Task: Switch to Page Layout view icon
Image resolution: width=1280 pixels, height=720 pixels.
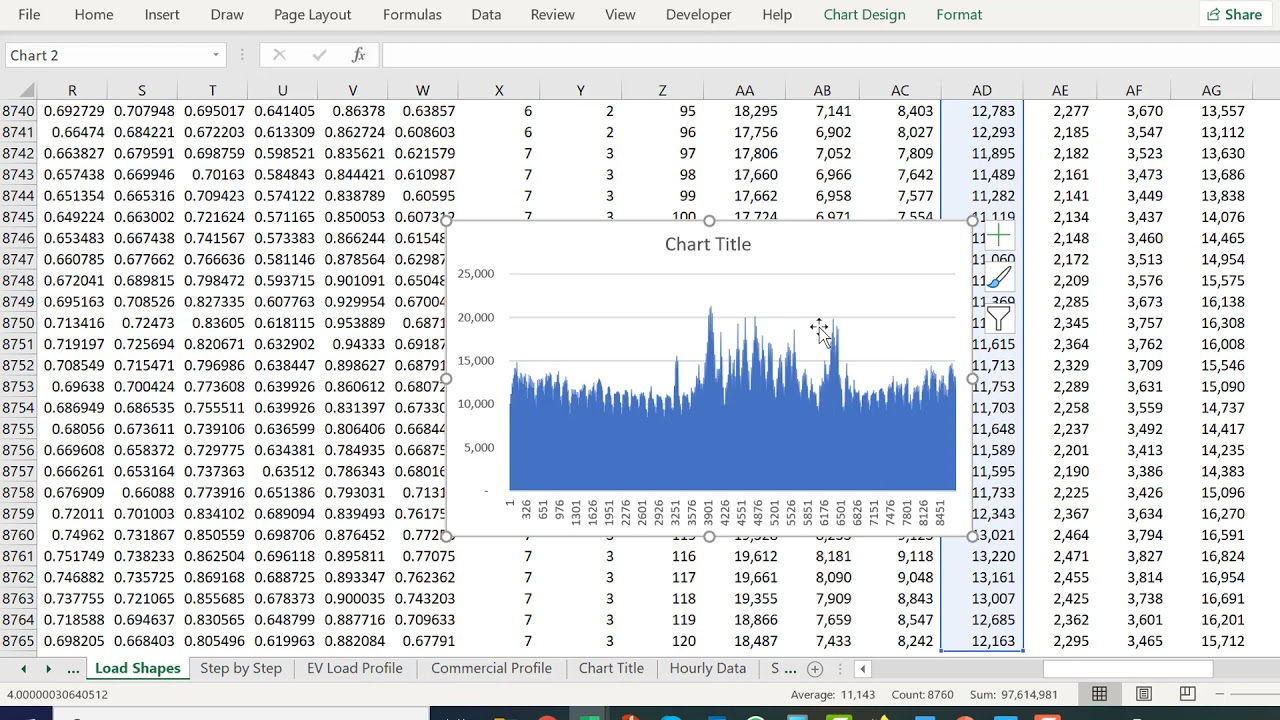Action: click(1144, 694)
